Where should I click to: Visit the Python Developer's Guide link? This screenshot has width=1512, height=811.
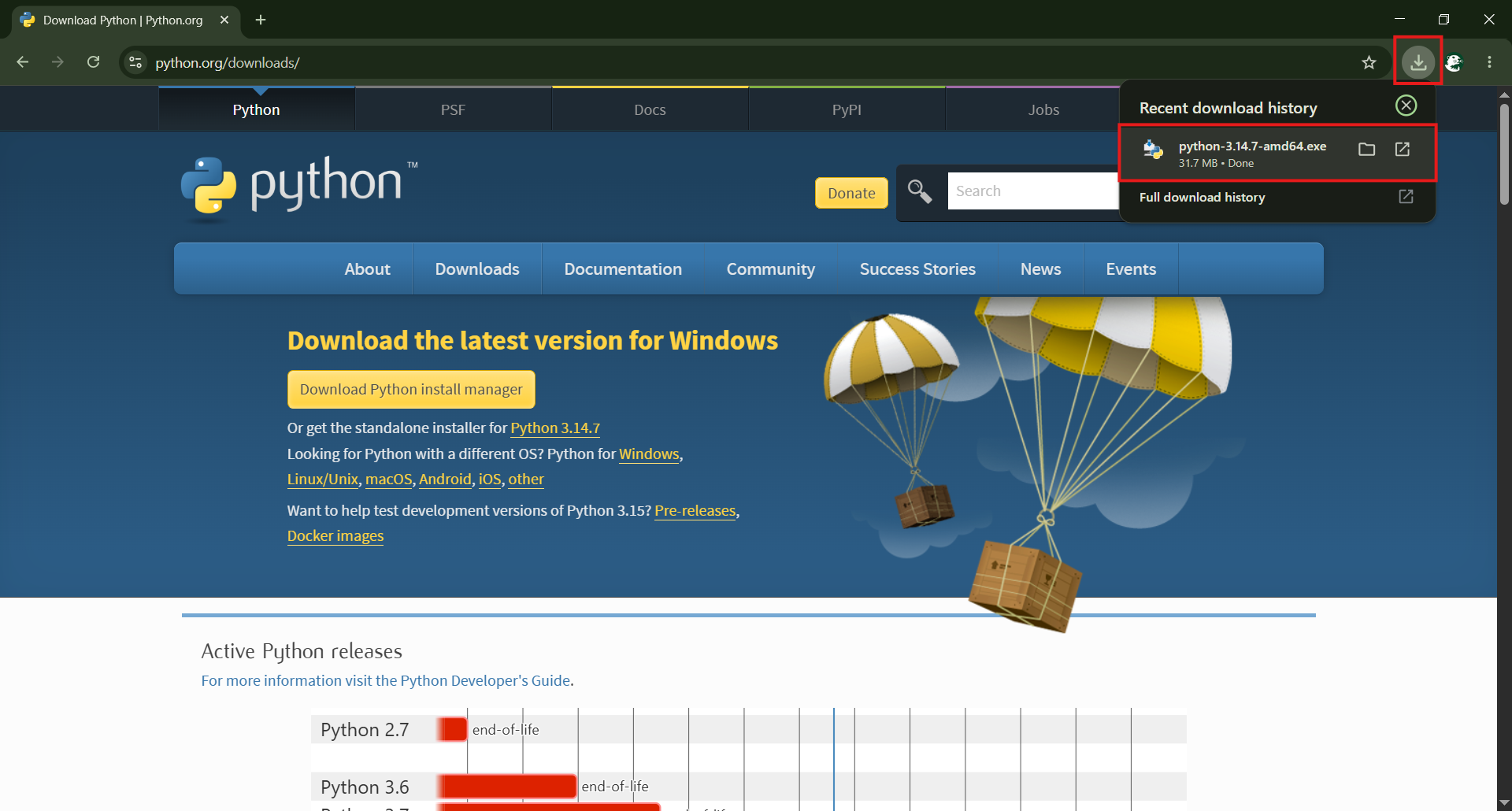[386, 680]
